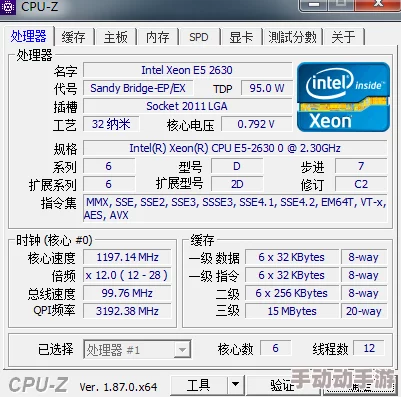This screenshot has width=401, height=397.
Task: Click the 验证 button
Action: click(282, 385)
